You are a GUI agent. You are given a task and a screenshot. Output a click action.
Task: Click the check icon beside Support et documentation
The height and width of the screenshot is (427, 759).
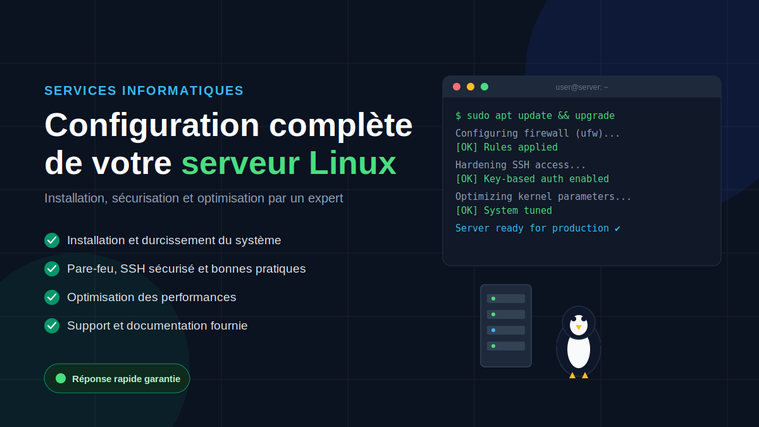pyautogui.click(x=52, y=326)
